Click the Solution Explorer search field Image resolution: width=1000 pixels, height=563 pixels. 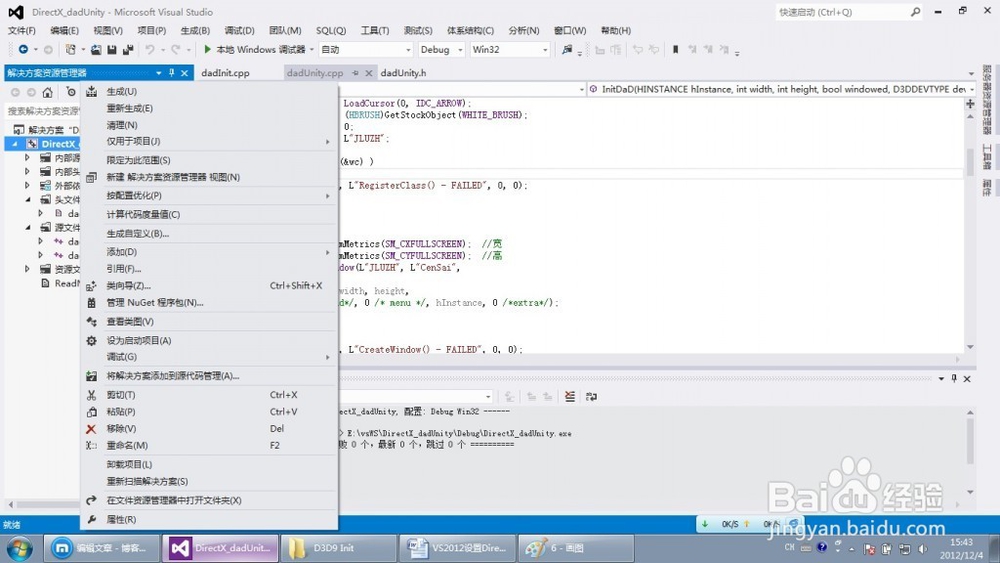coord(43,111)
